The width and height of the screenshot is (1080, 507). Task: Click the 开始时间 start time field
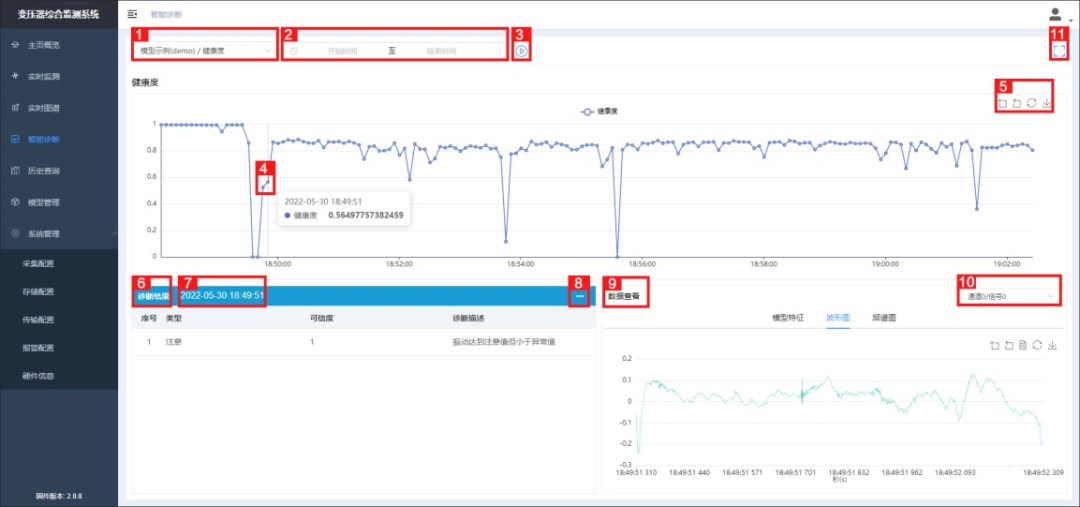click(x=342, y=51)
